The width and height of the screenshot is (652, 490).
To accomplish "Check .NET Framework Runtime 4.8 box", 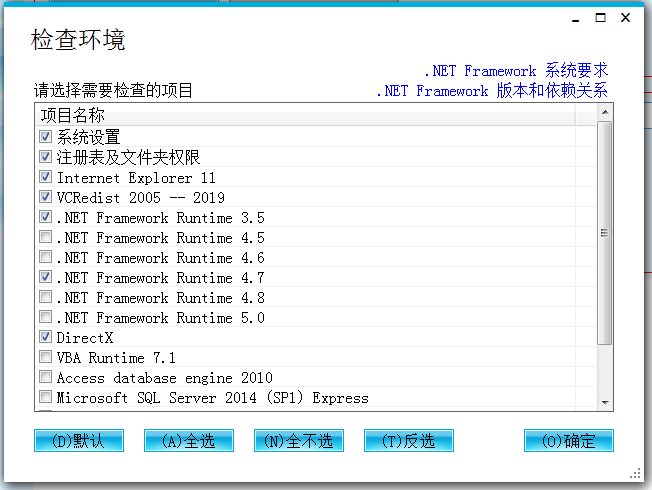I will (45, 297).
